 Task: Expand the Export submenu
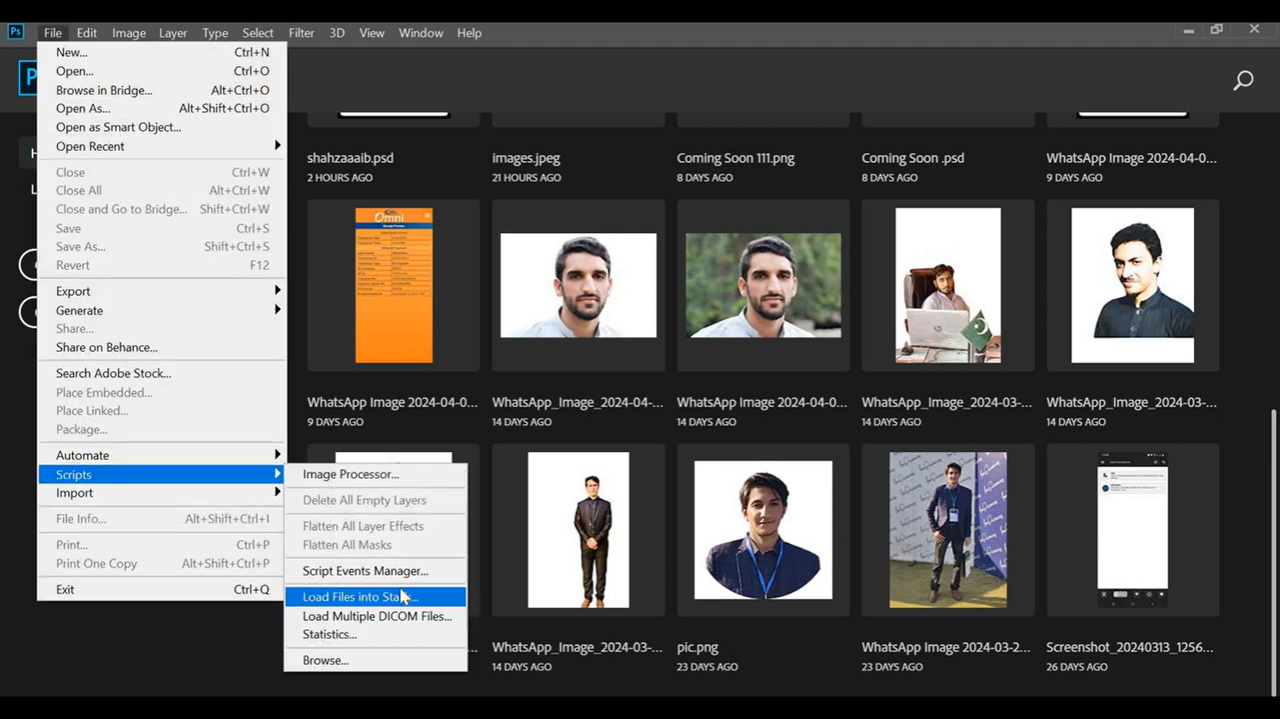162,291
